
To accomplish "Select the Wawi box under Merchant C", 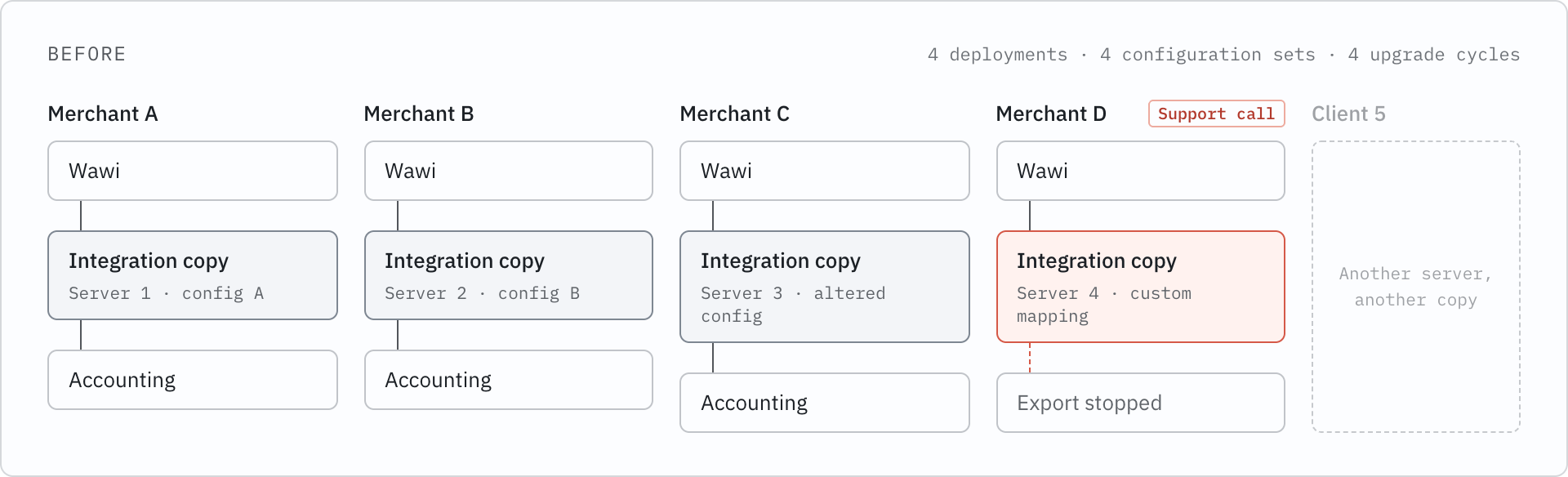I will coord(825,171).
